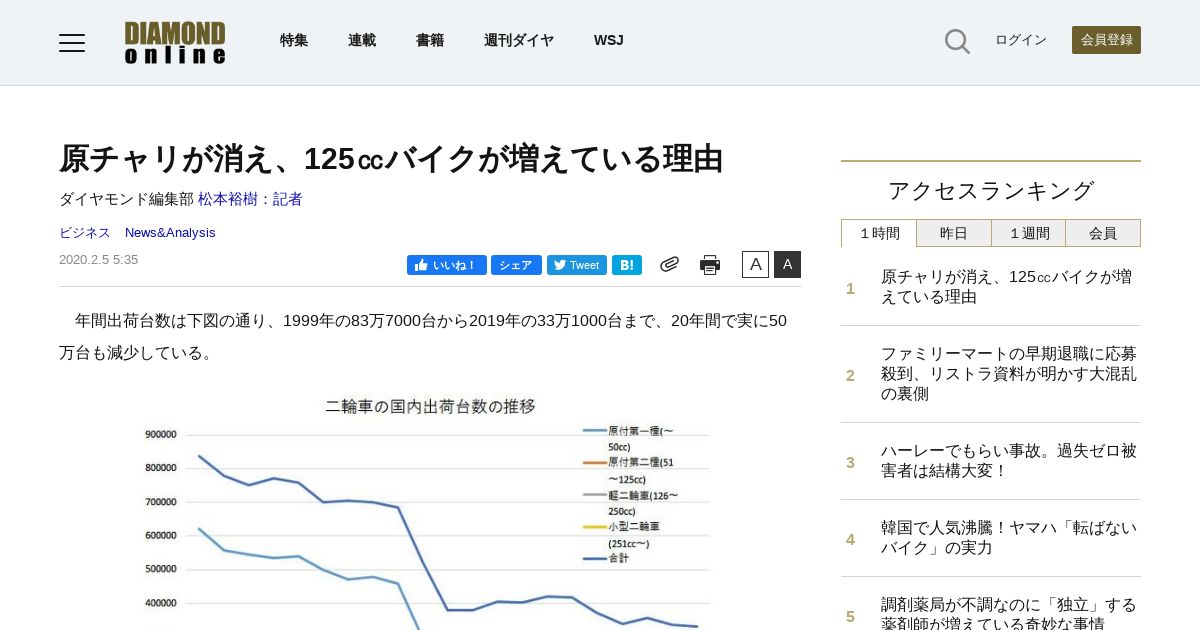
Task: Switch to the smaller font size A
Action: (x=755, y=264)
